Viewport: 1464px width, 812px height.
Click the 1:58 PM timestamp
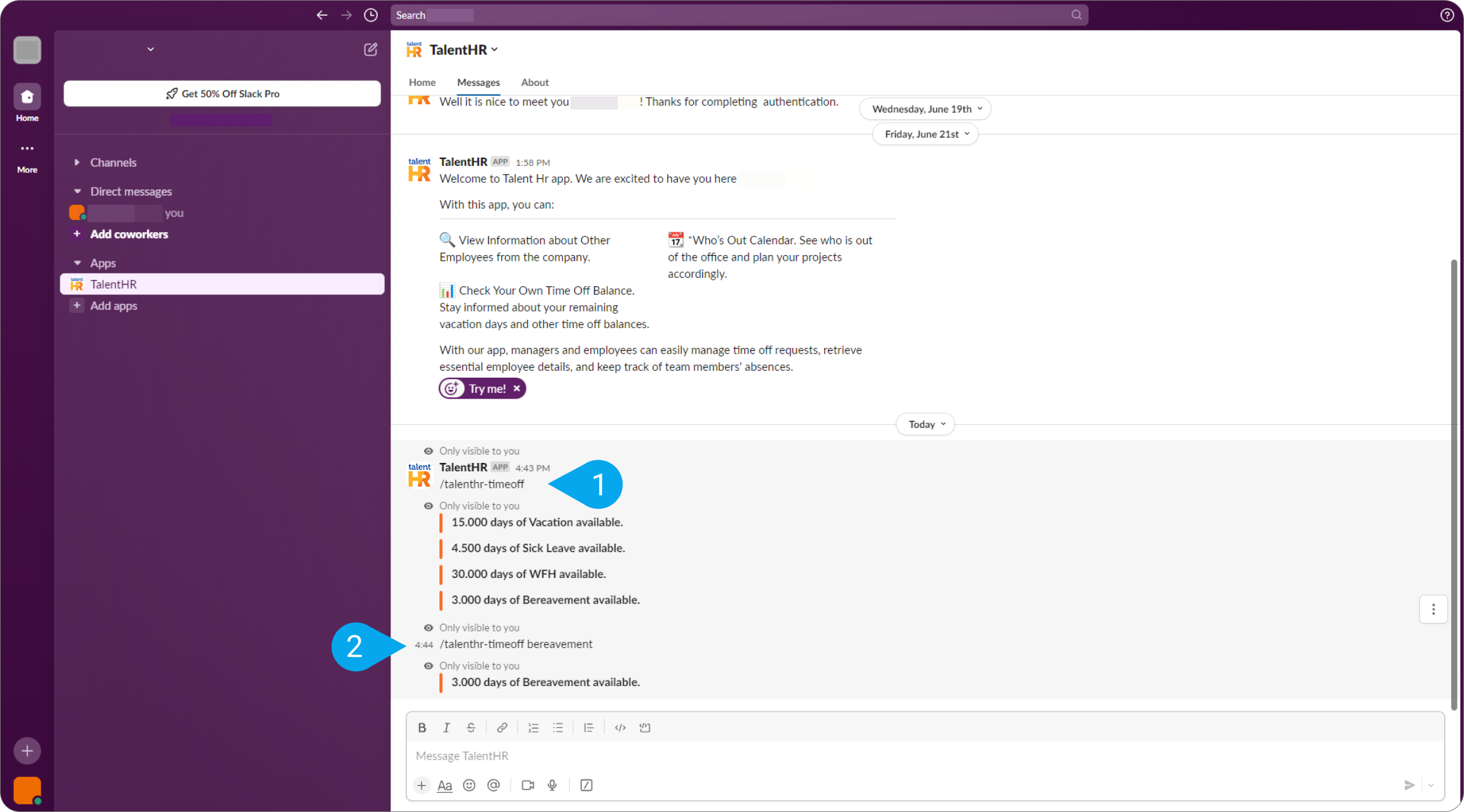(532, 163)
